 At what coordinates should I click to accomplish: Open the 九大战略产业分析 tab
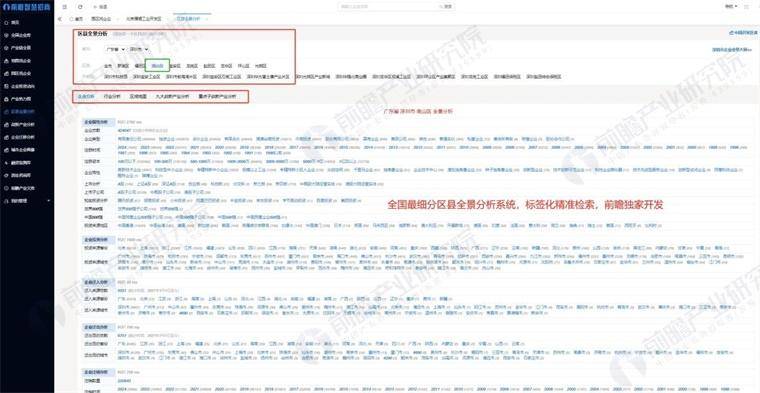coord(172,96)
